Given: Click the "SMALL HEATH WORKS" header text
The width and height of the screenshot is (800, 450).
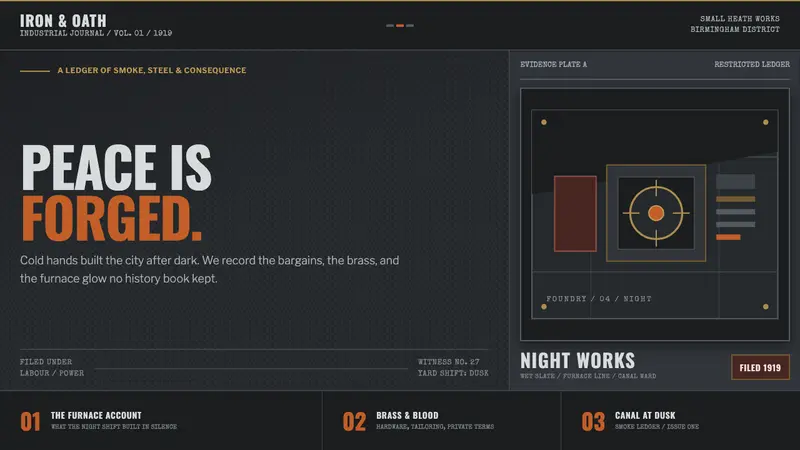Looking at the screenshot, I should tap(740, 19).
